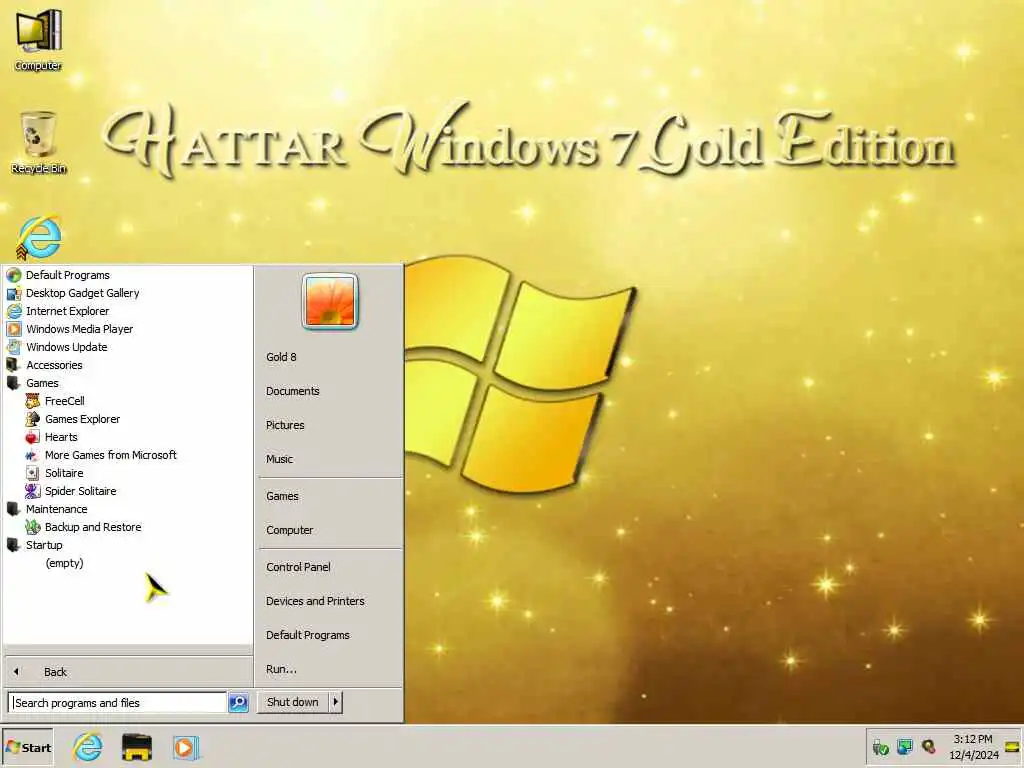Image resolution: width=1024 pixels, height=768 pixels.
Task: Click the Internet Explorer icon in programs list
Action: coord(14,311)
